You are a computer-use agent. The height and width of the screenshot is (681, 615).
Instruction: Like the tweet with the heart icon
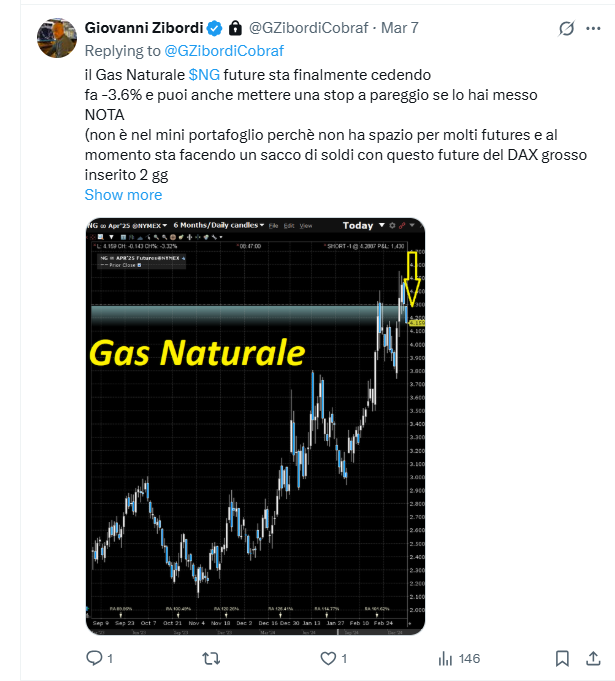(327, 658)
